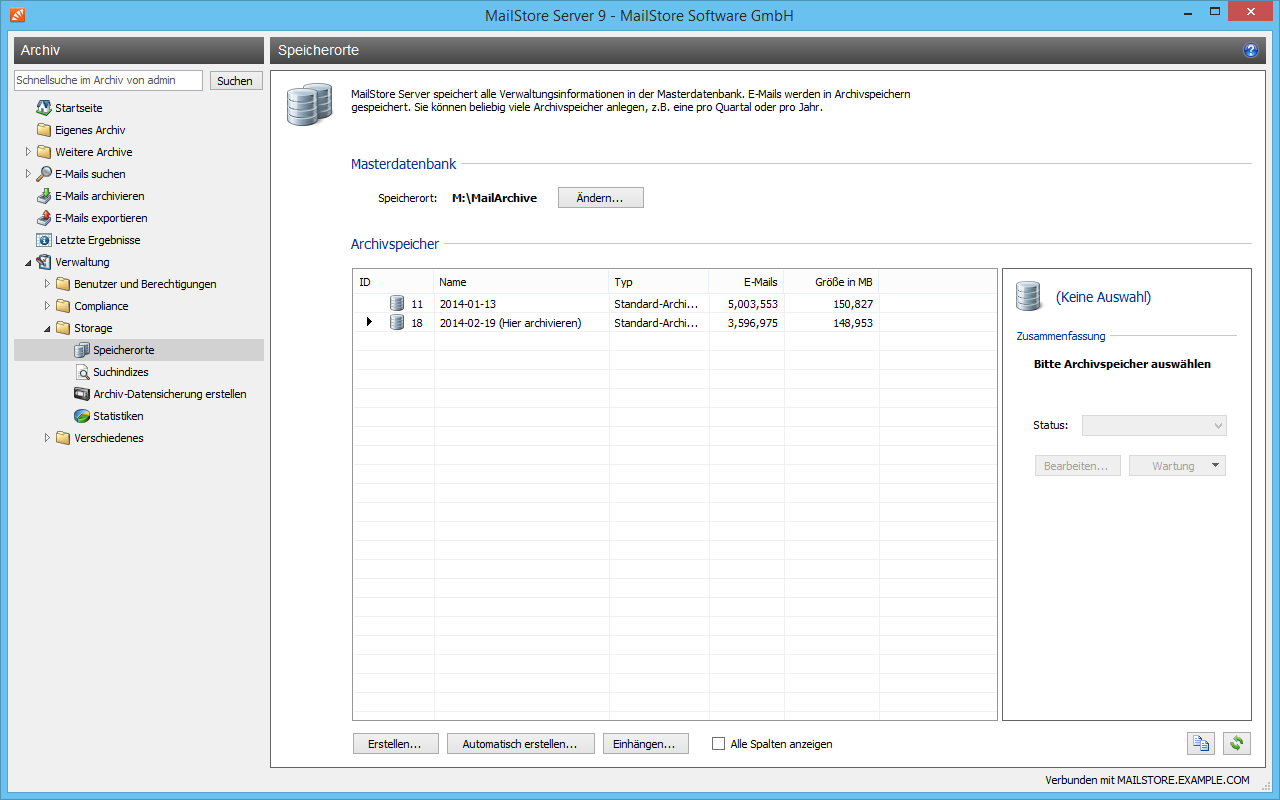Viewport: 1280px width, 800px height.
Task: Sort by the Name column header
Action: click(x=521, y=282)
